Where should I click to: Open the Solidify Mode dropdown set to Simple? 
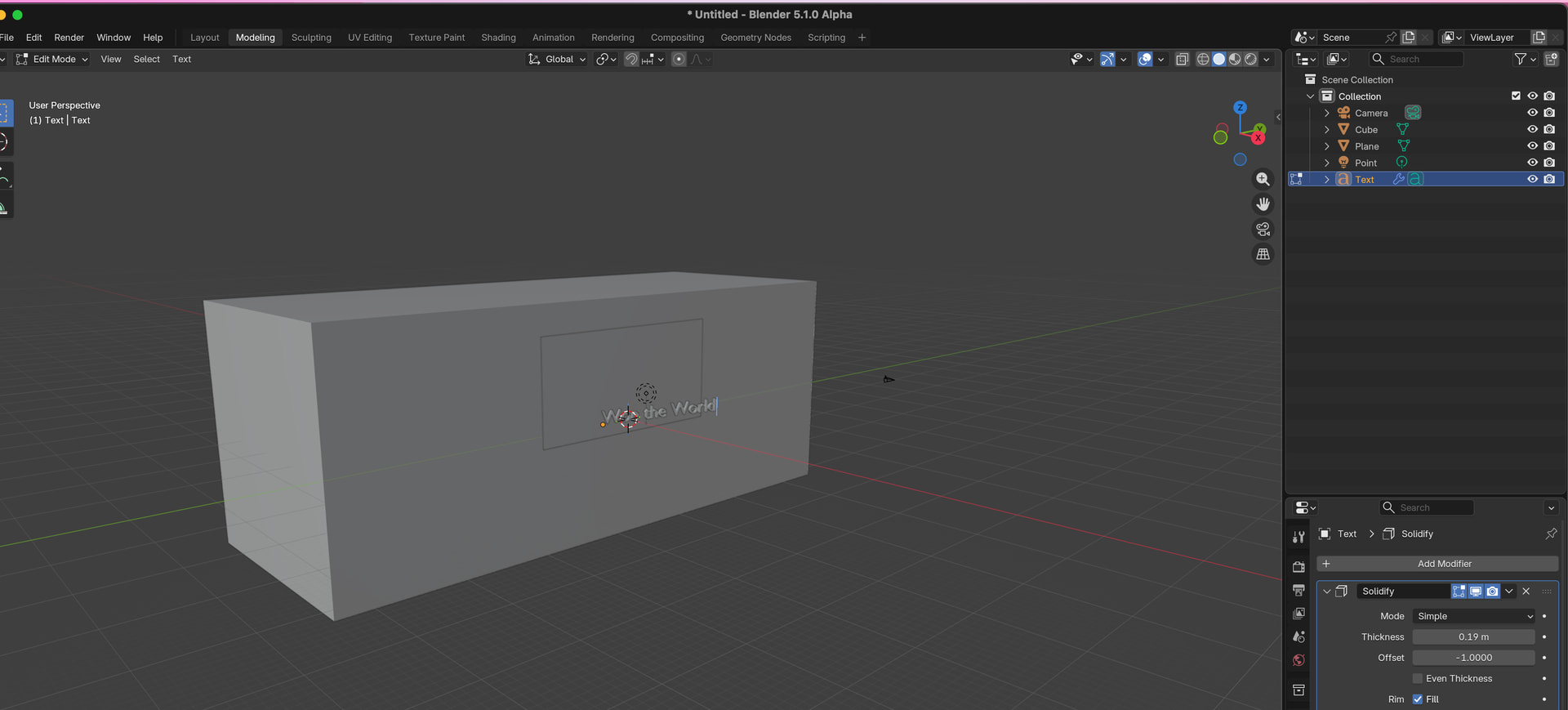point(1474,617)
